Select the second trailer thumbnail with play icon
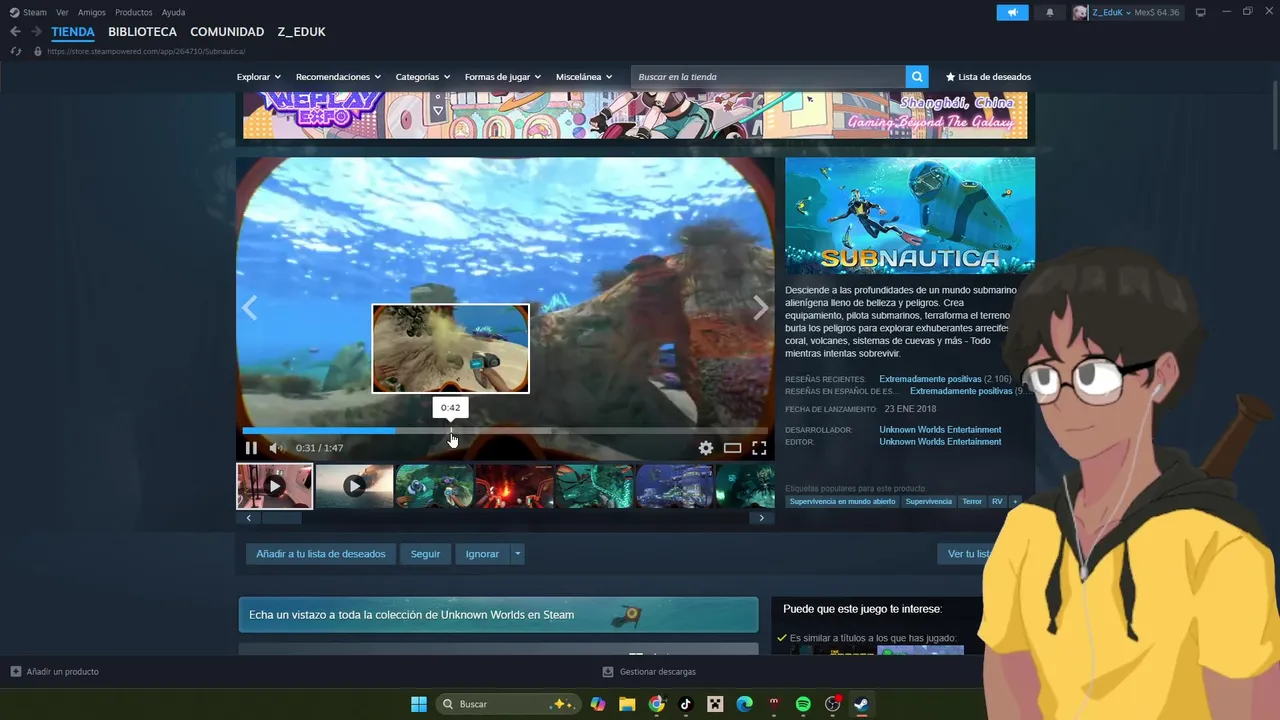The width and height of the screenshot is (1280, 720). point(354,486)
